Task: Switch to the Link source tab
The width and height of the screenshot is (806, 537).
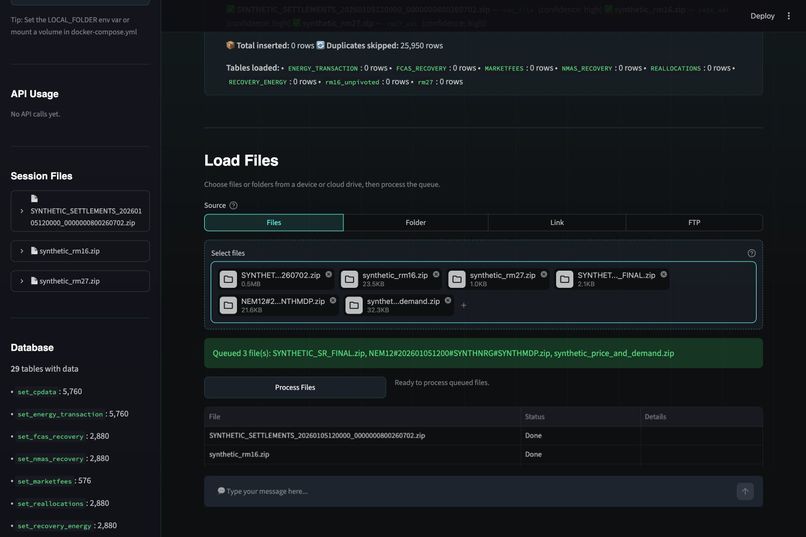Action: click(x=557, y=223)
